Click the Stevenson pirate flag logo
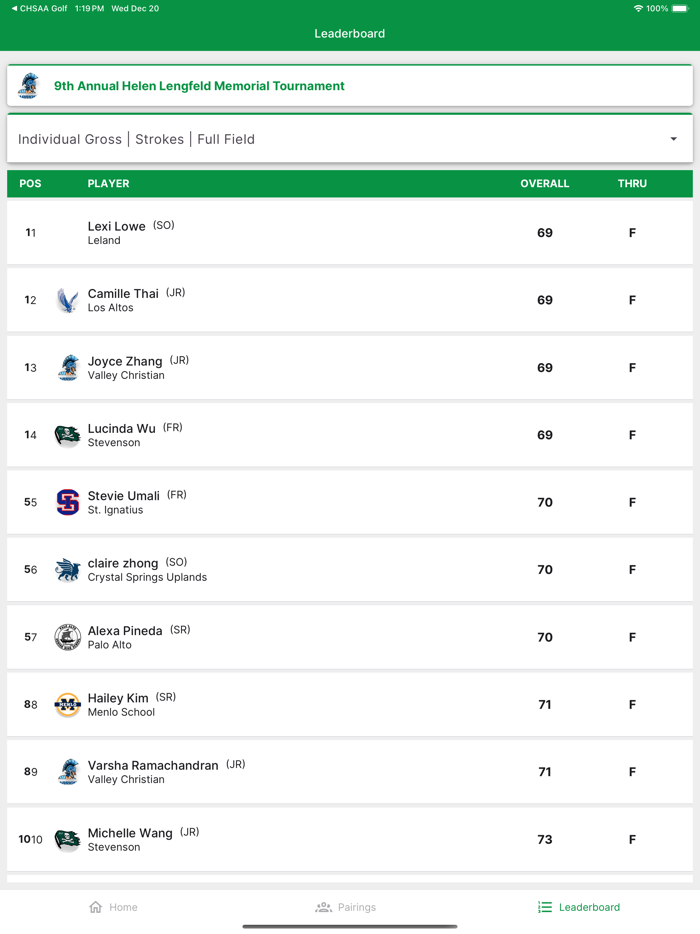The width and height of the screenshot is (700, 934). tap(67, 435)
